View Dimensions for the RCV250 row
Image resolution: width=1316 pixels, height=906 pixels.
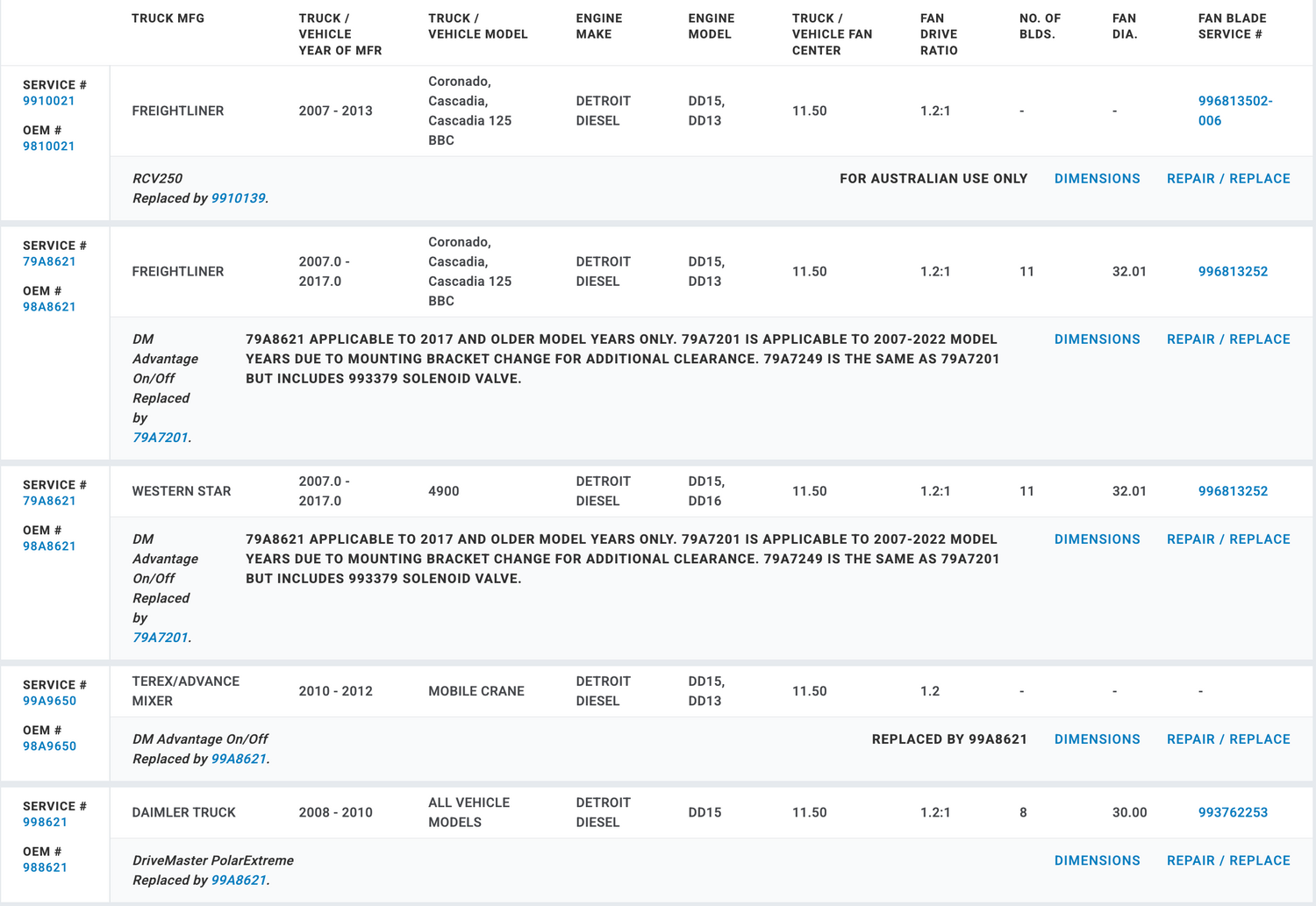1097,179
